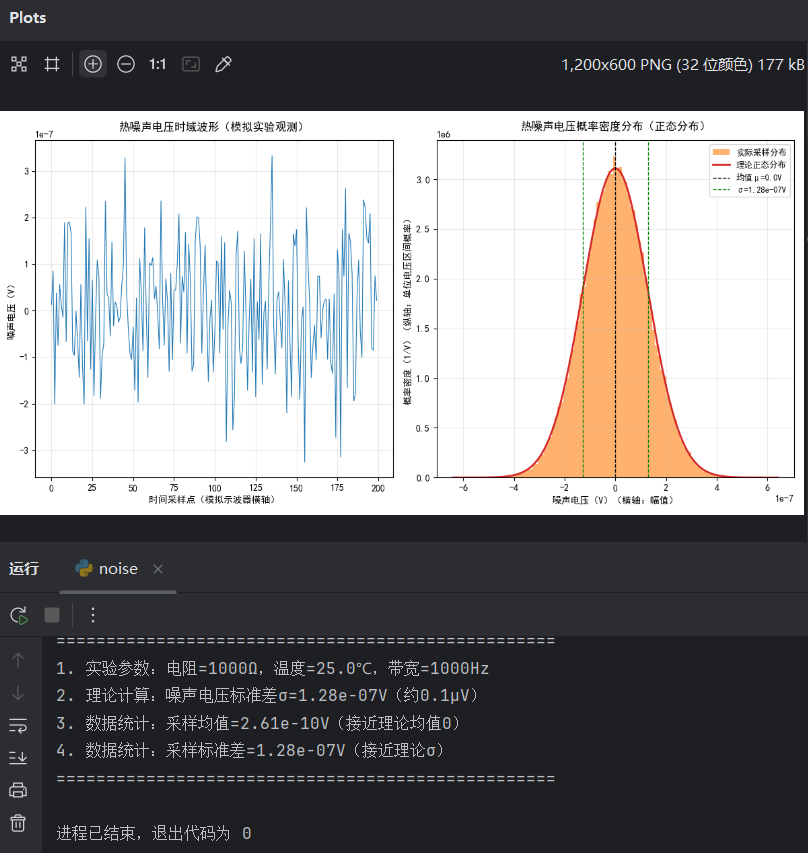Image resolution: width=808 pixels, height=853 pixels.
Task: Click the fit-to-window frame icon
Action: (191, 64)
